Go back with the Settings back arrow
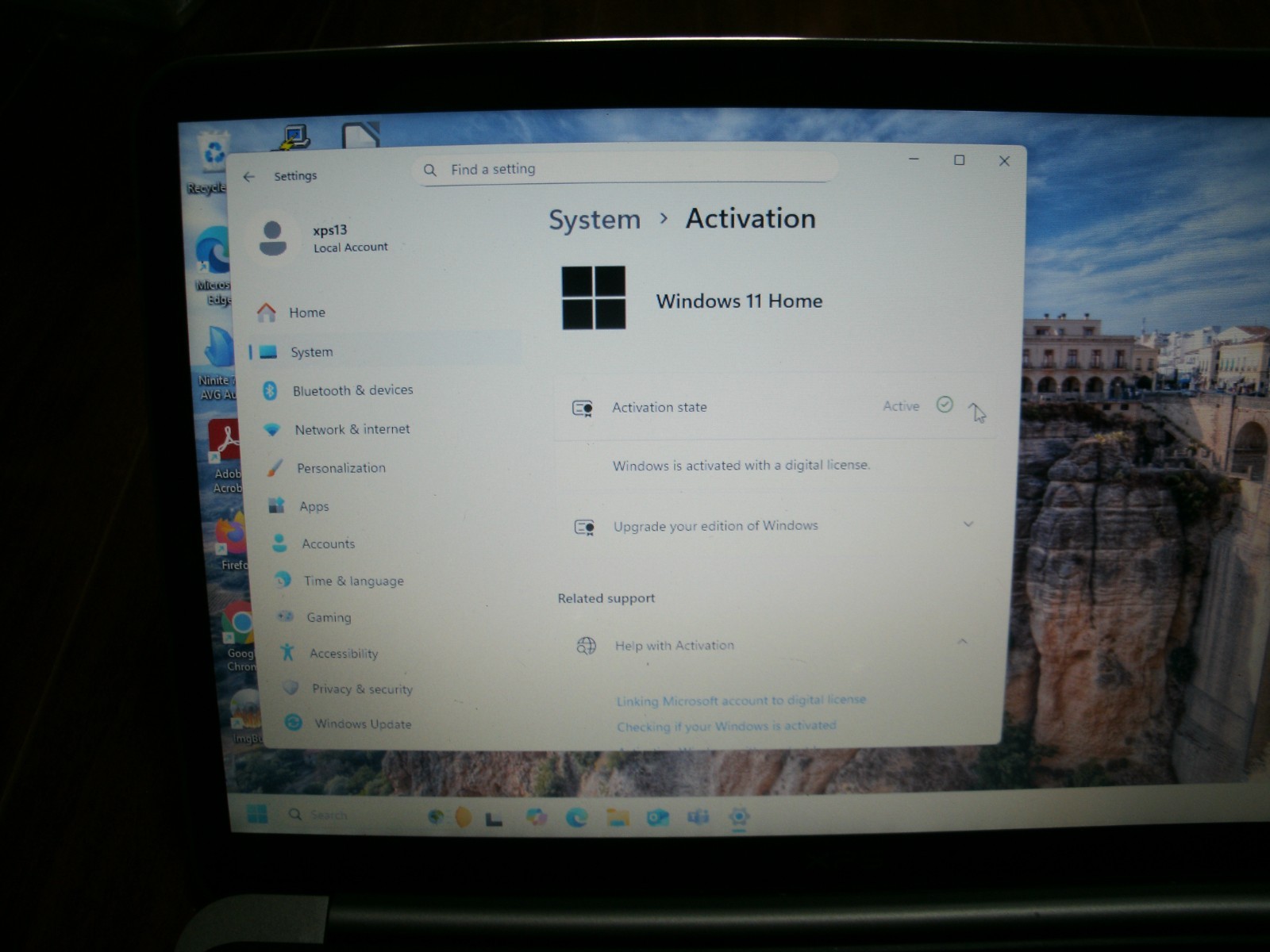The height and width of the screenshot is (952, 1270). click(x=249, y=177)
